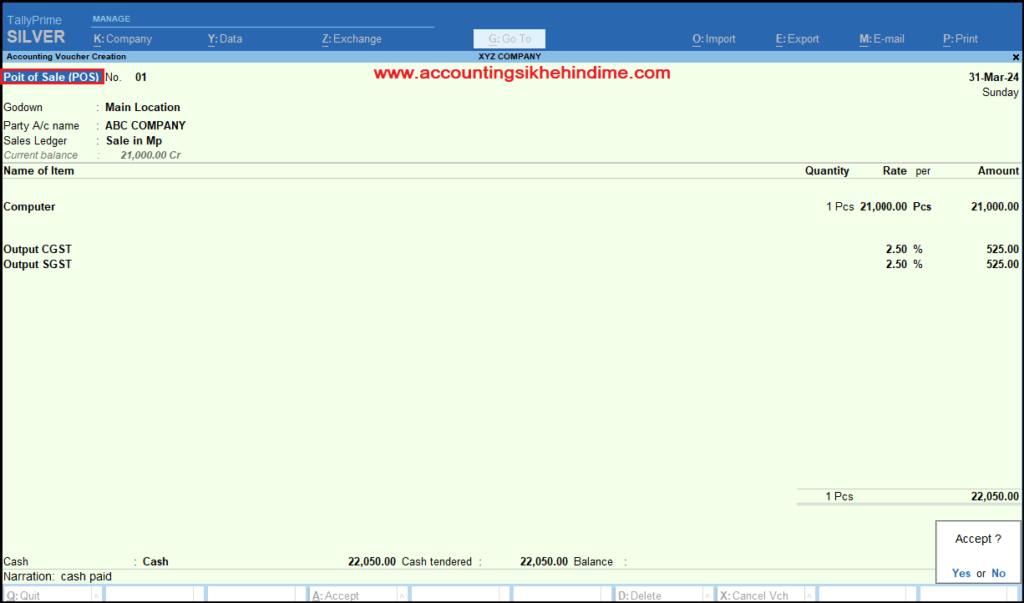Image resolution: width=1024 pixels, height=603 pixels.
Task: Expand the arrow beside D: Delete
Action: [708, 595]
